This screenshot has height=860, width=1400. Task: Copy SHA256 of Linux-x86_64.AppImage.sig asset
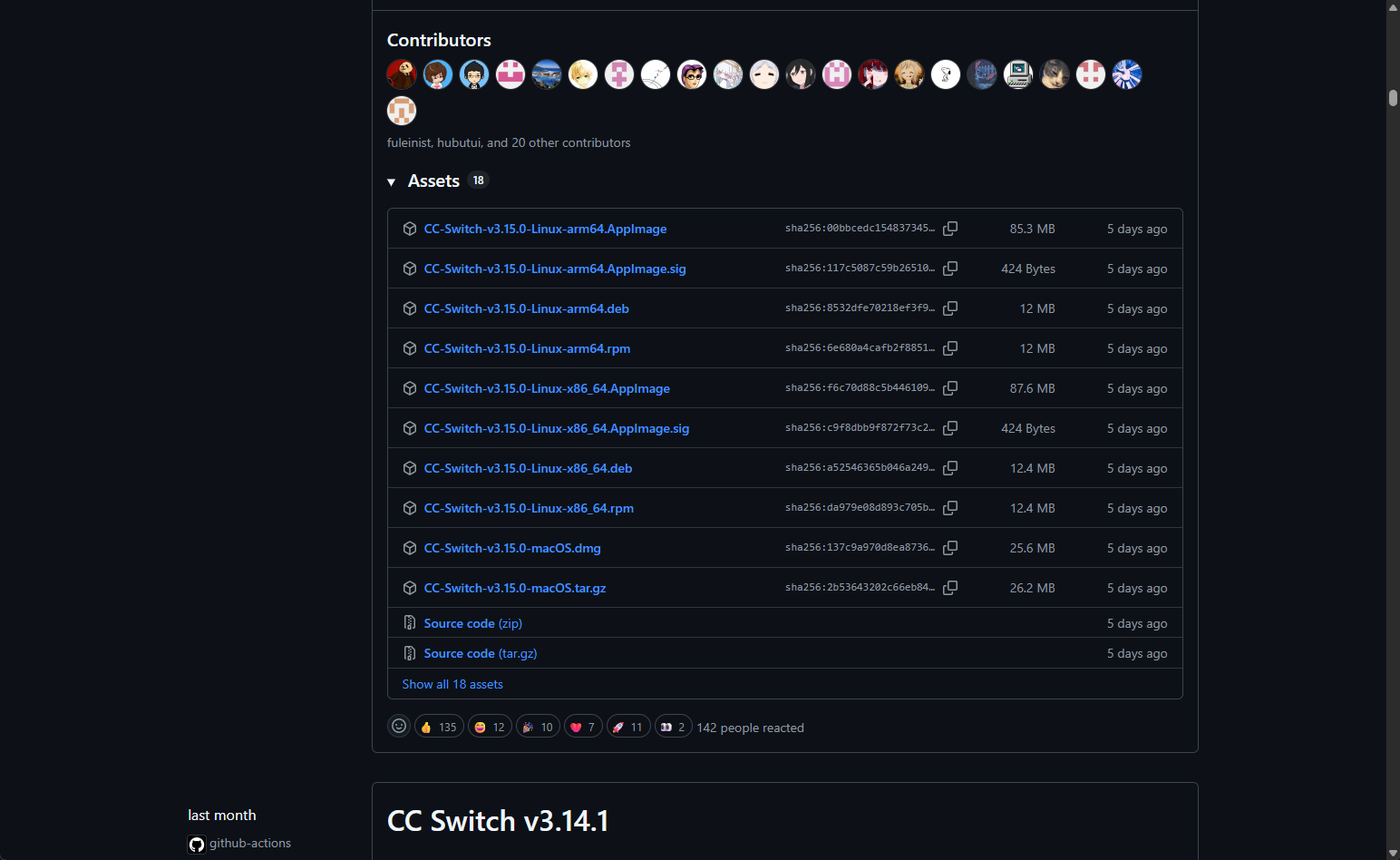(x=950, y=428)
